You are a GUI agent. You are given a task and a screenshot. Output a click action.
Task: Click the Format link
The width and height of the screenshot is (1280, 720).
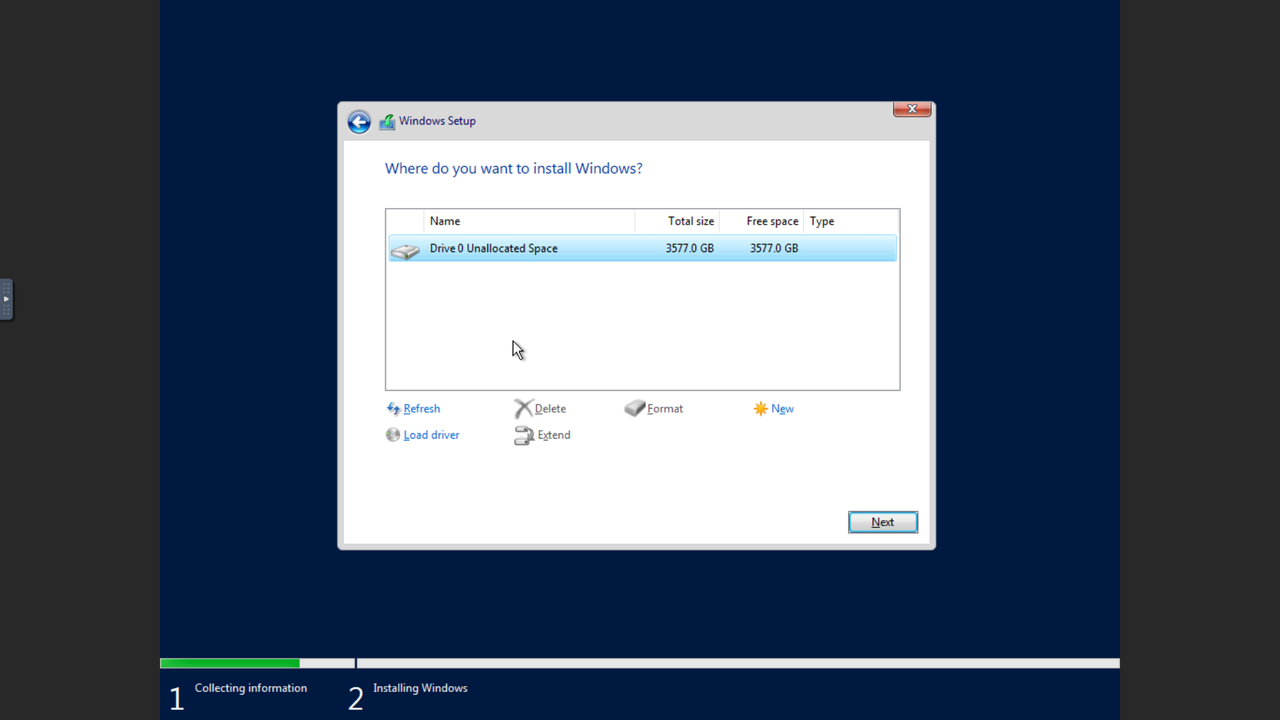tap(665, 409)
